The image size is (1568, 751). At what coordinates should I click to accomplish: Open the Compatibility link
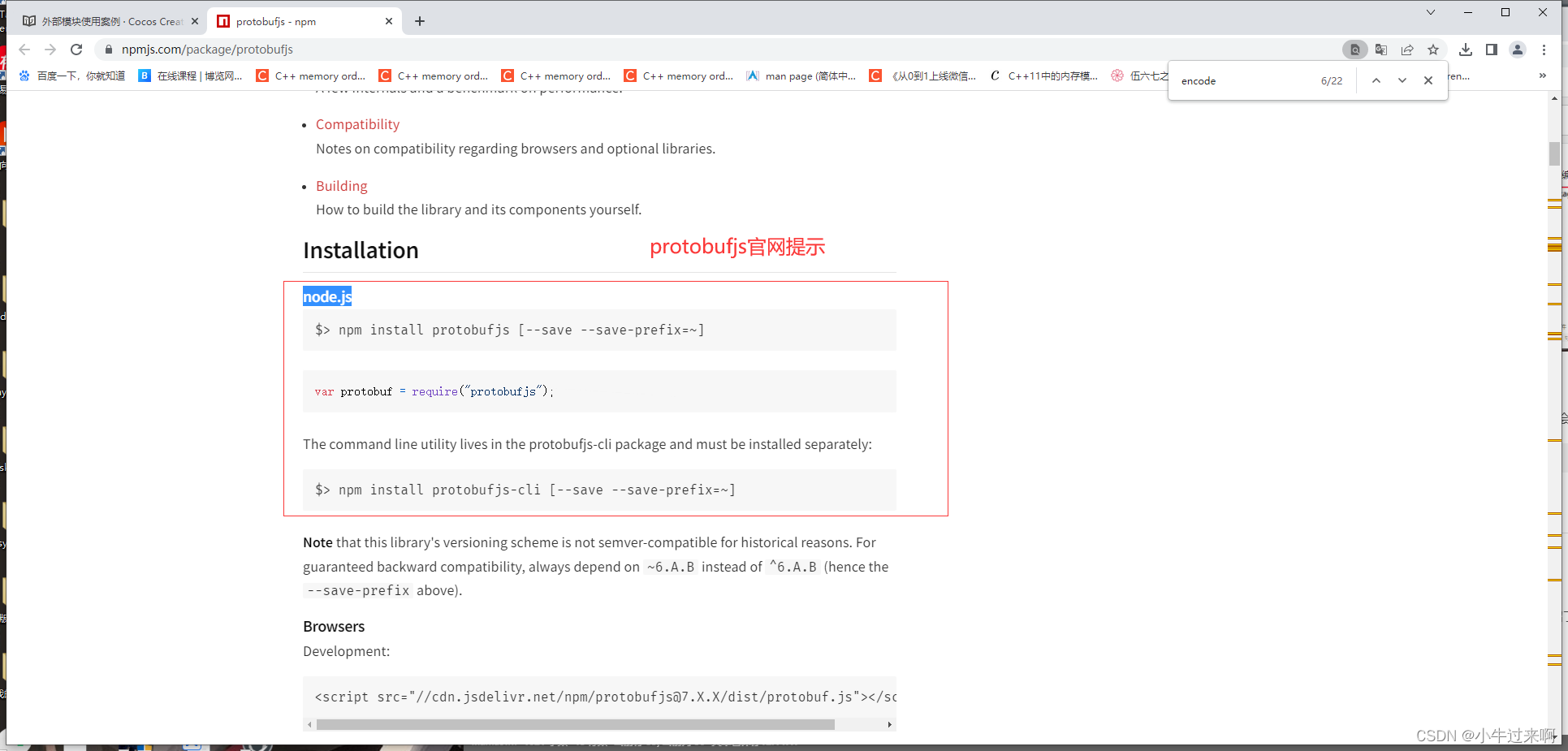click(x=357, y=124)
